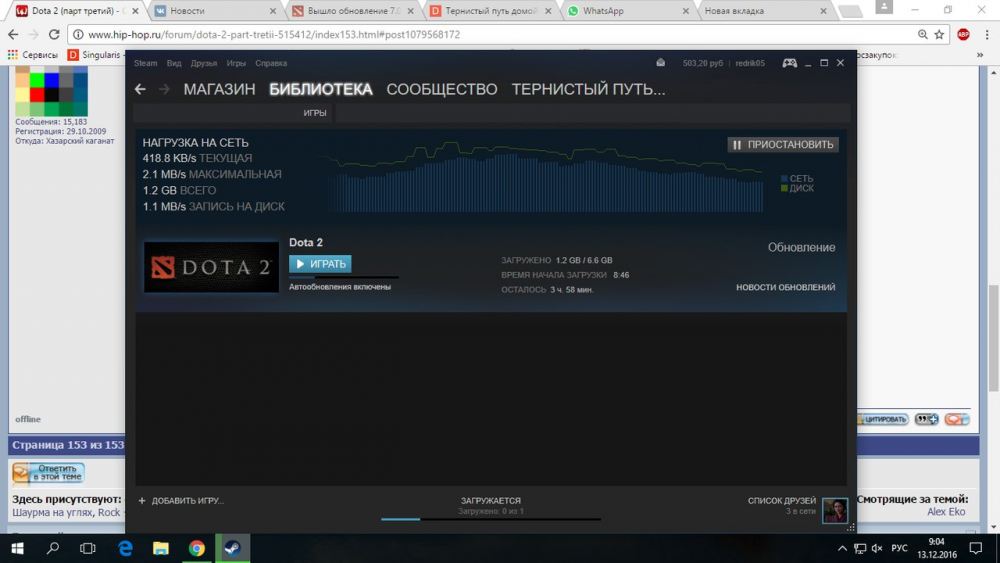Open File Explorer from taskbar
The image size is (1000, 563).
[161, 548]
